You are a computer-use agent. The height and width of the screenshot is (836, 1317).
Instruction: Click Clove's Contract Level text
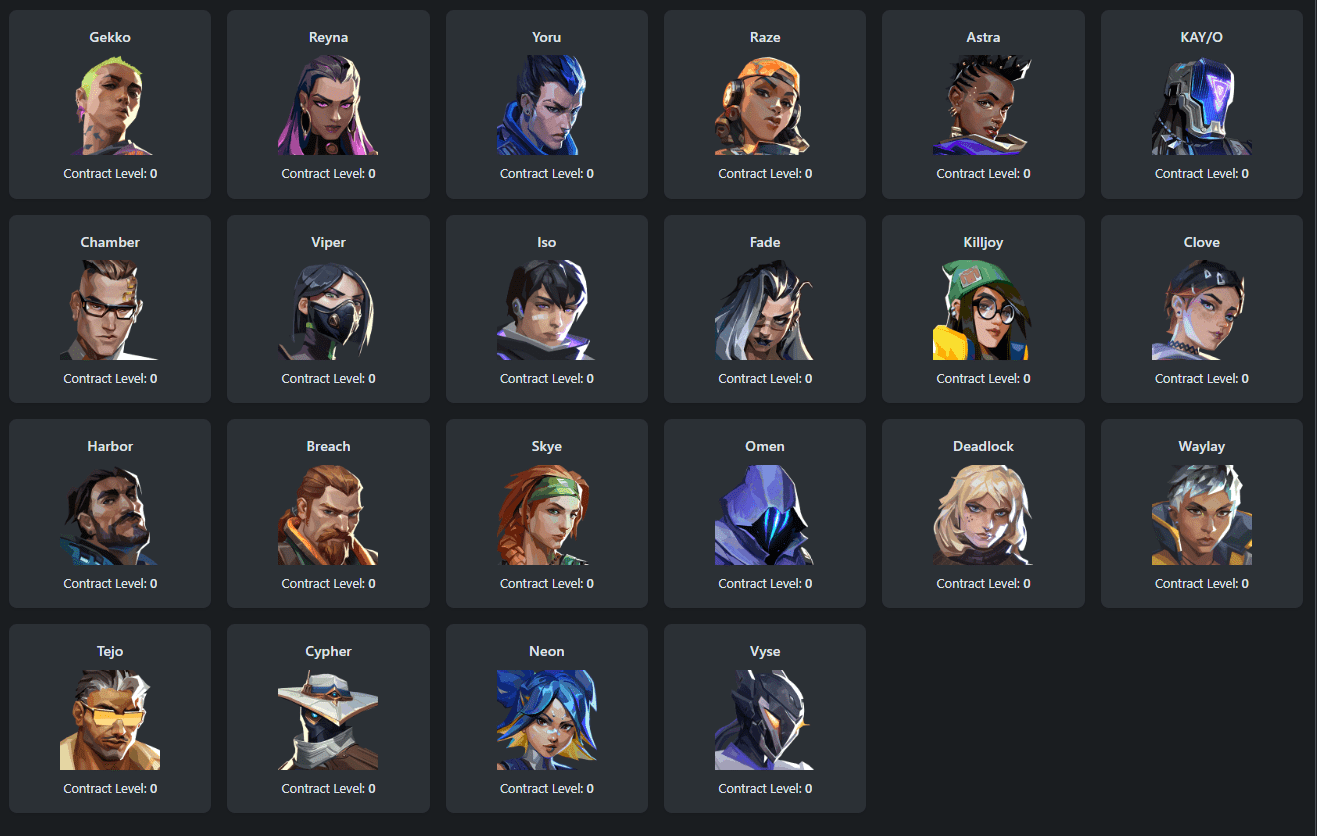[x=1201, y=378]
